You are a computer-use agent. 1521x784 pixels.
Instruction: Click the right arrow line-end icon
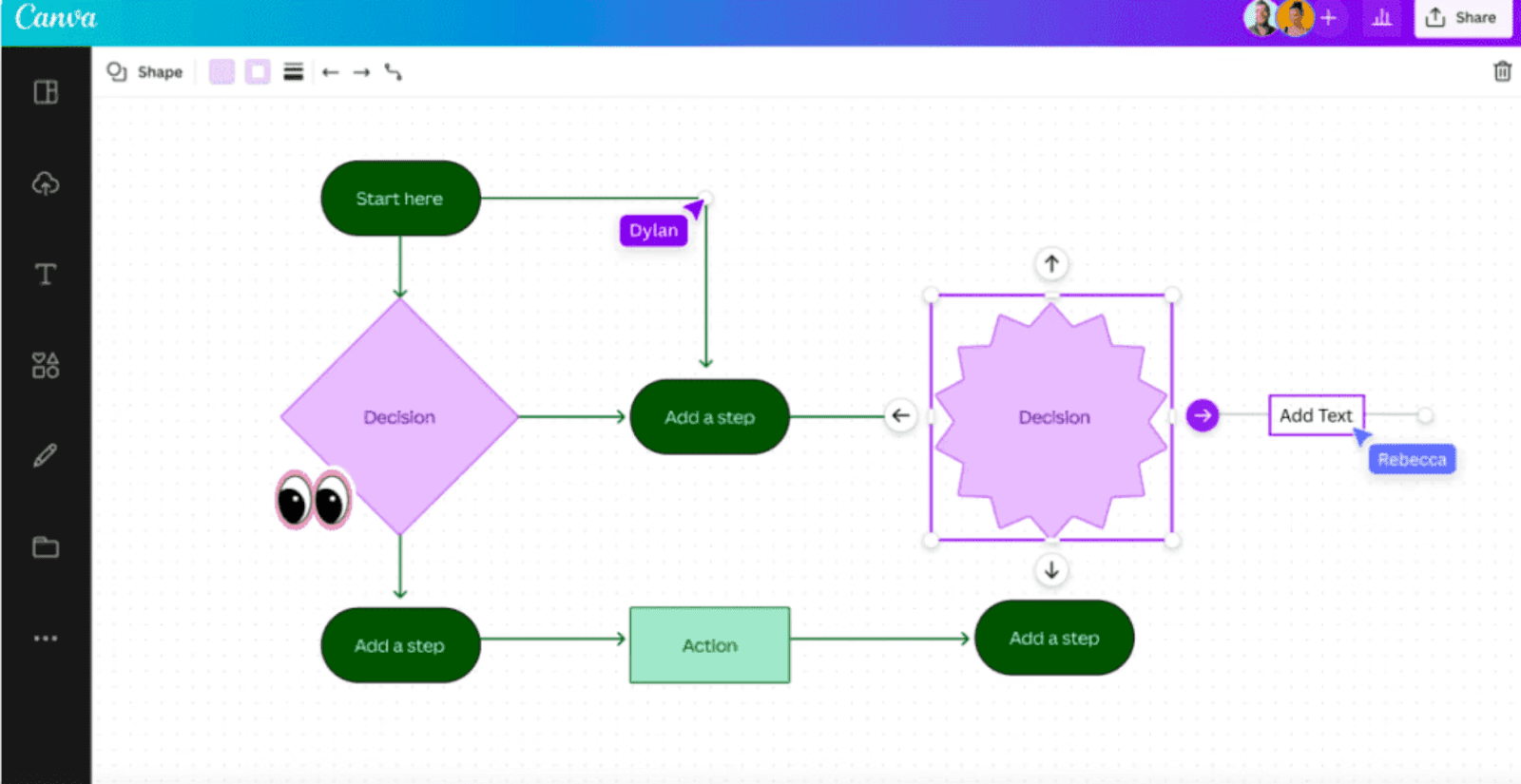pos(361,72)
